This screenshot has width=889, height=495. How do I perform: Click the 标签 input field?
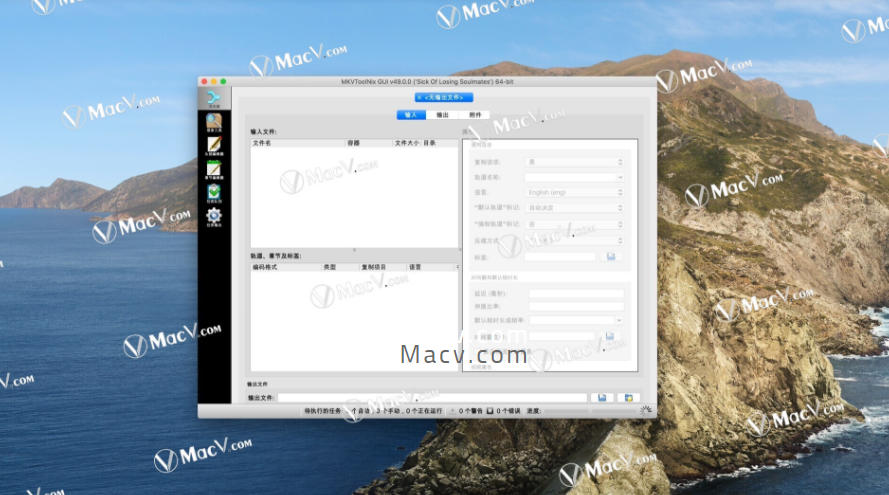[x=560, y=257]
